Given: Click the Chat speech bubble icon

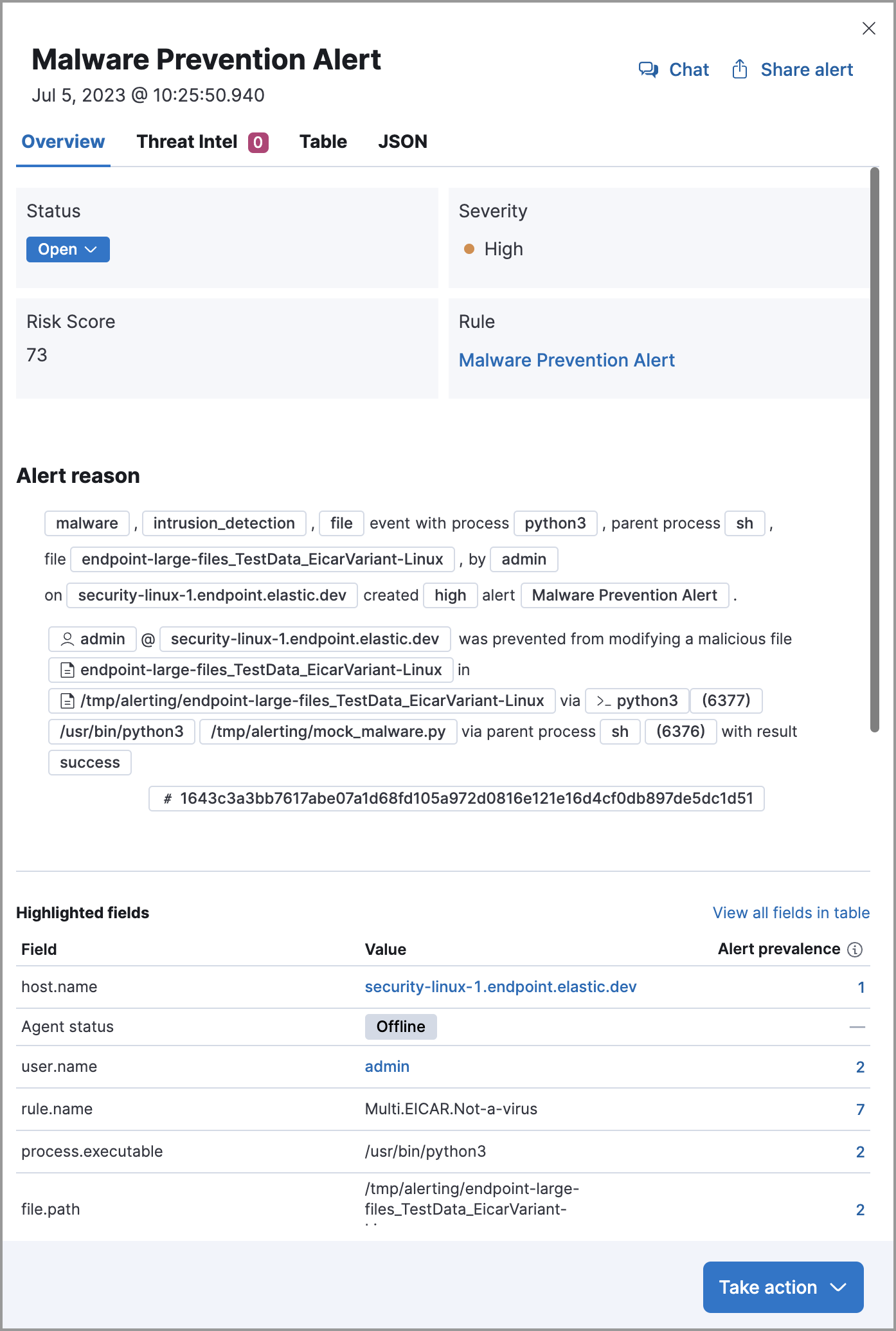Looking at the screenshot, I should click(648, 69).
